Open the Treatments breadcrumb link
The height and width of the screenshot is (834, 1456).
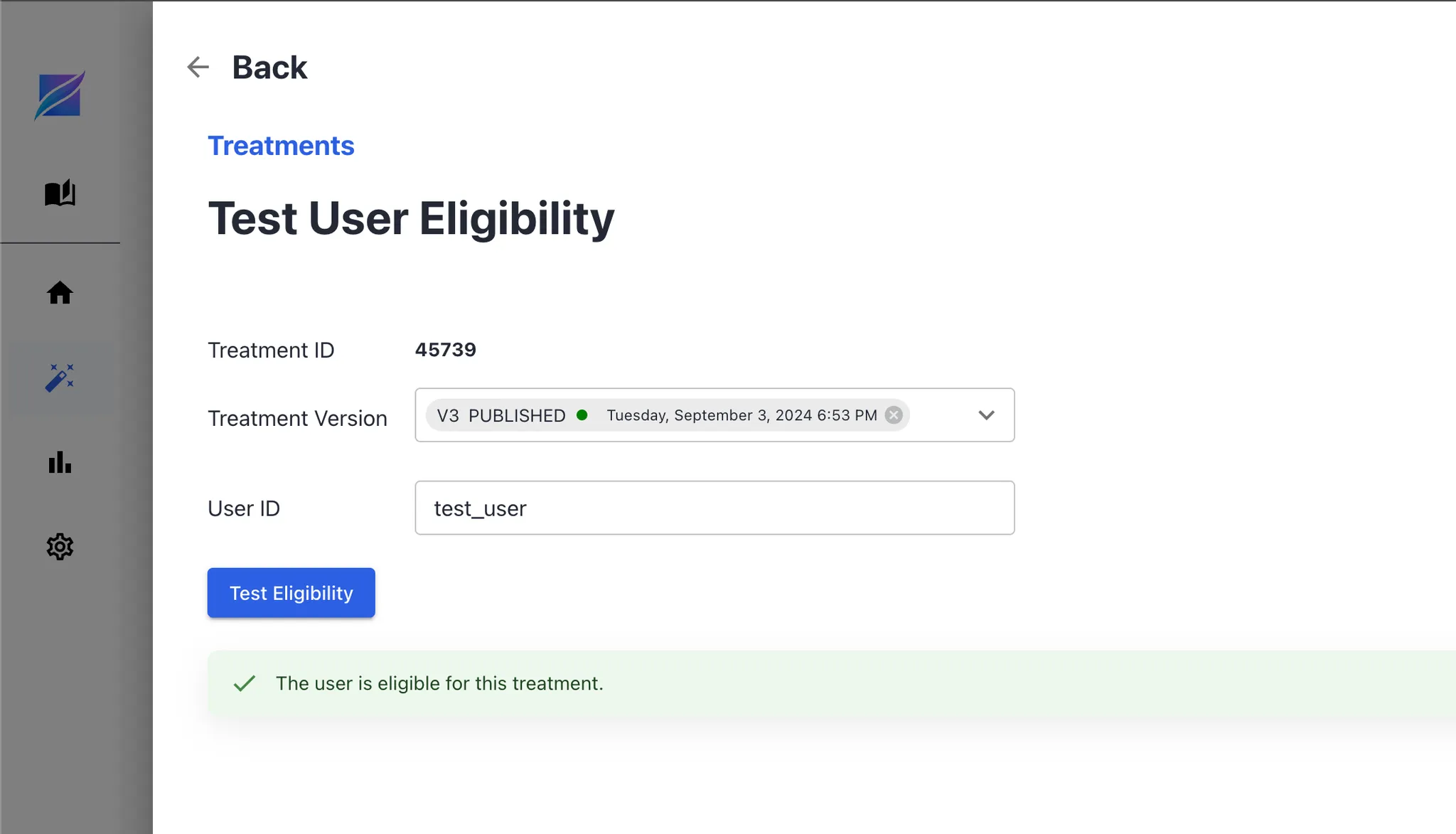coord(281,146)
